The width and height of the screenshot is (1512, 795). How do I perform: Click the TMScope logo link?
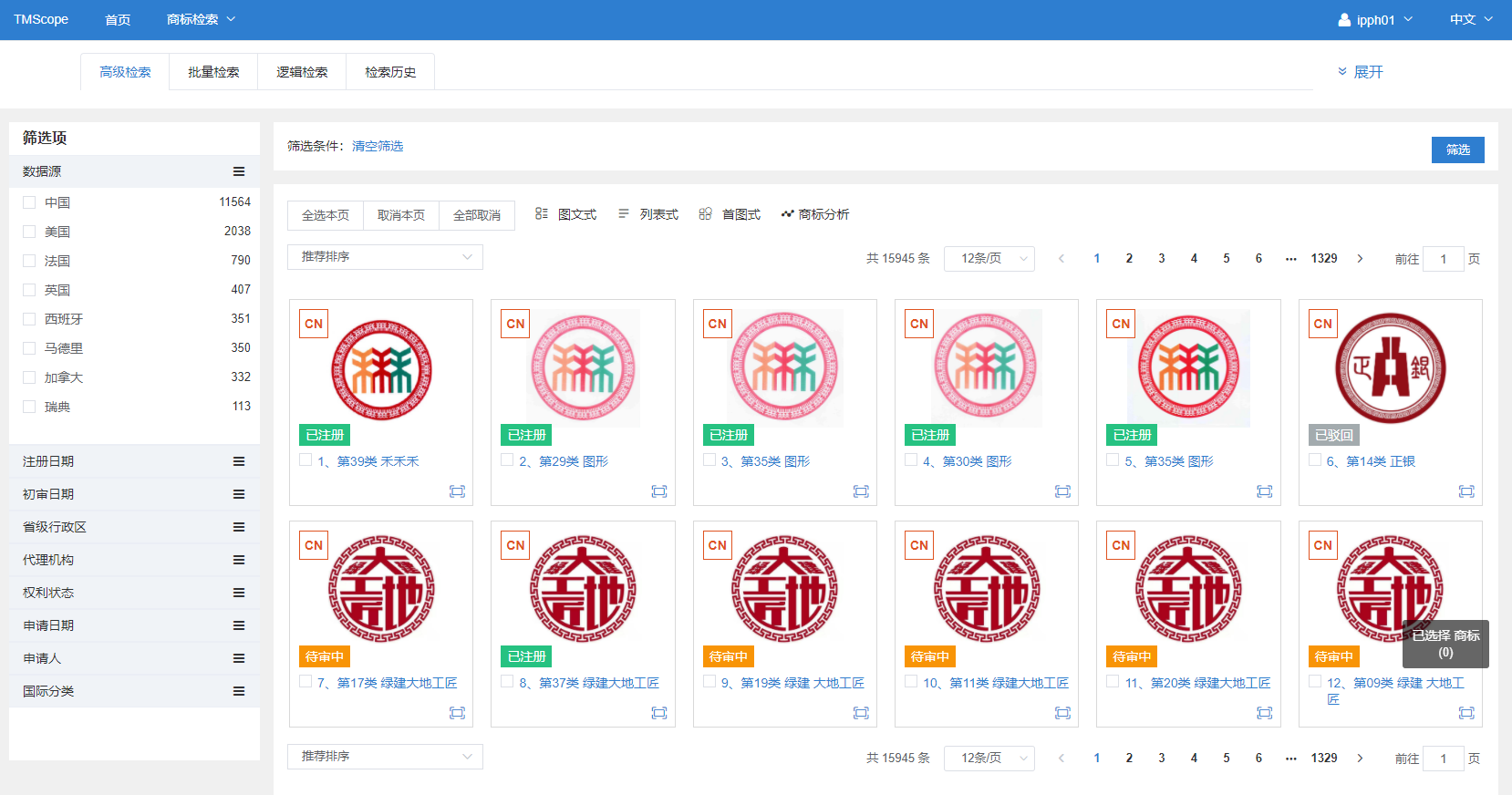(x=41, y=19)
